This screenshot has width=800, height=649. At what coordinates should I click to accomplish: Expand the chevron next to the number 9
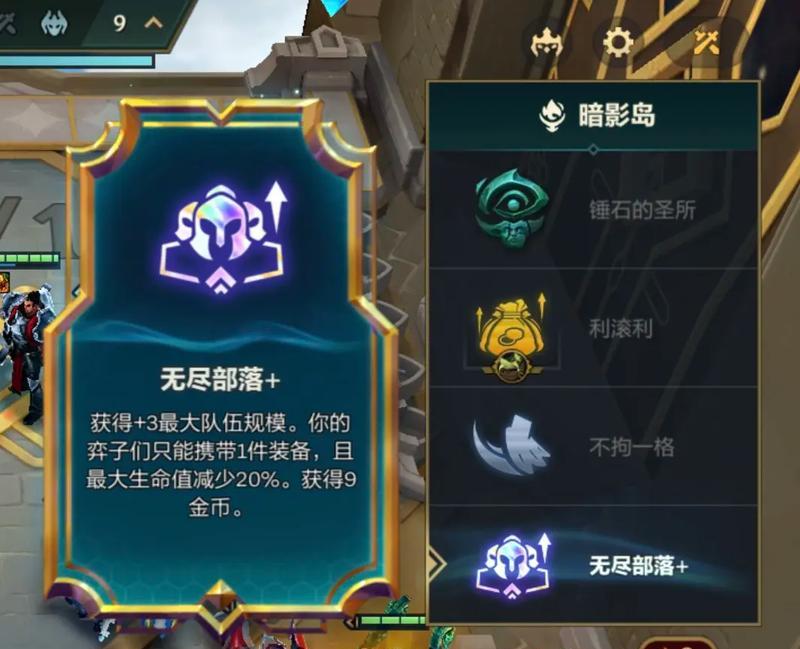coord(154,22)
